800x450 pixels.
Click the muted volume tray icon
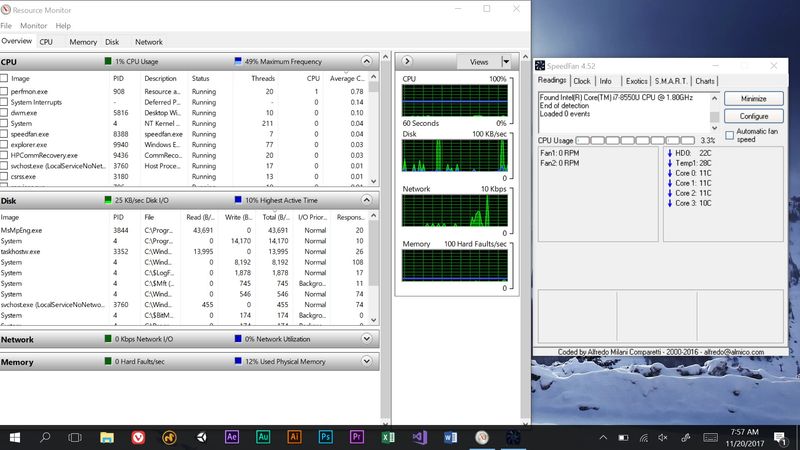663,437
